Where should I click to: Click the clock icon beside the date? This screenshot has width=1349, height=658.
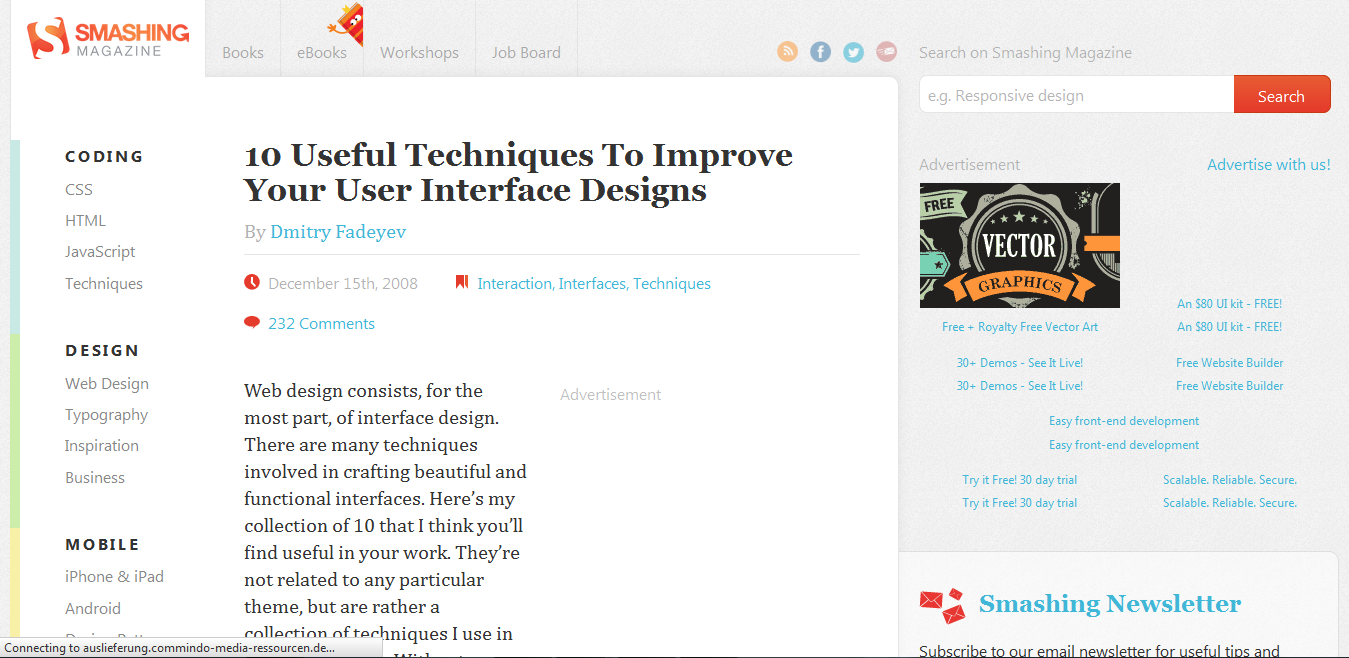(x=252, y=281)
